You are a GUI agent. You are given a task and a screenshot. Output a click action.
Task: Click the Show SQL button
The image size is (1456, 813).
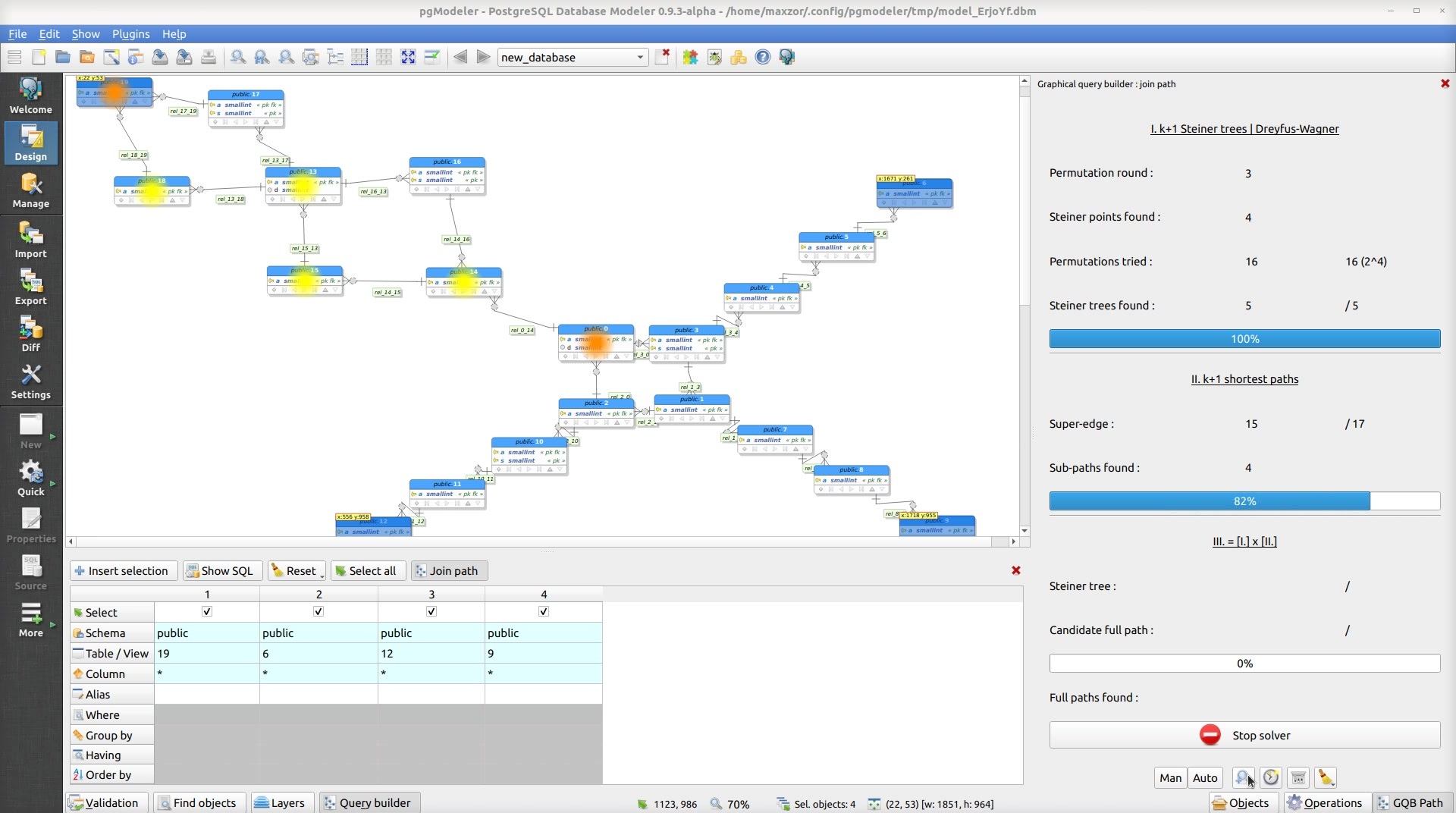coord(222,570)
